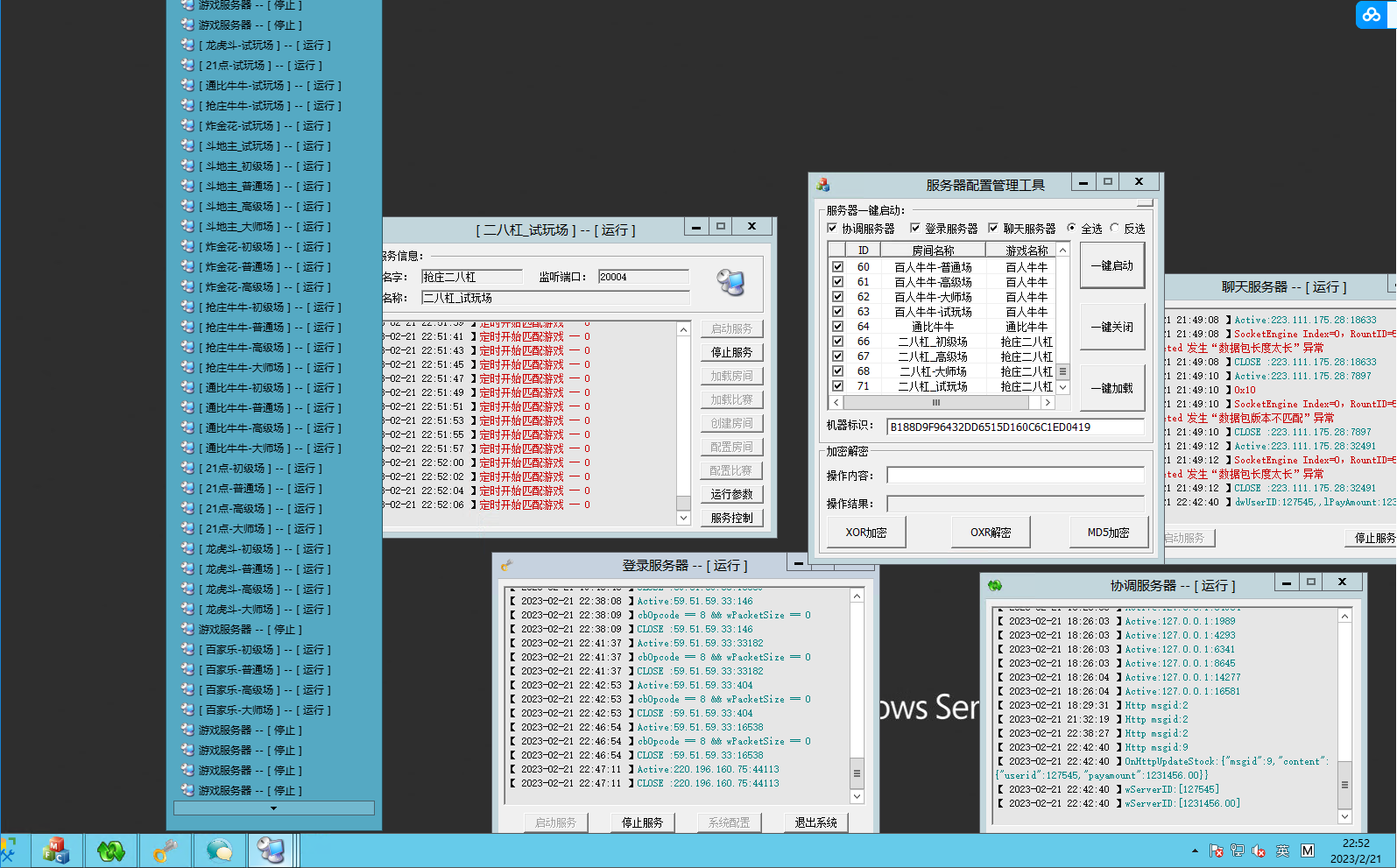Uncheck the 聊天服务器 checkbox
The width and height of the screenshot is (1397, 868).
(x=993, y=229)
